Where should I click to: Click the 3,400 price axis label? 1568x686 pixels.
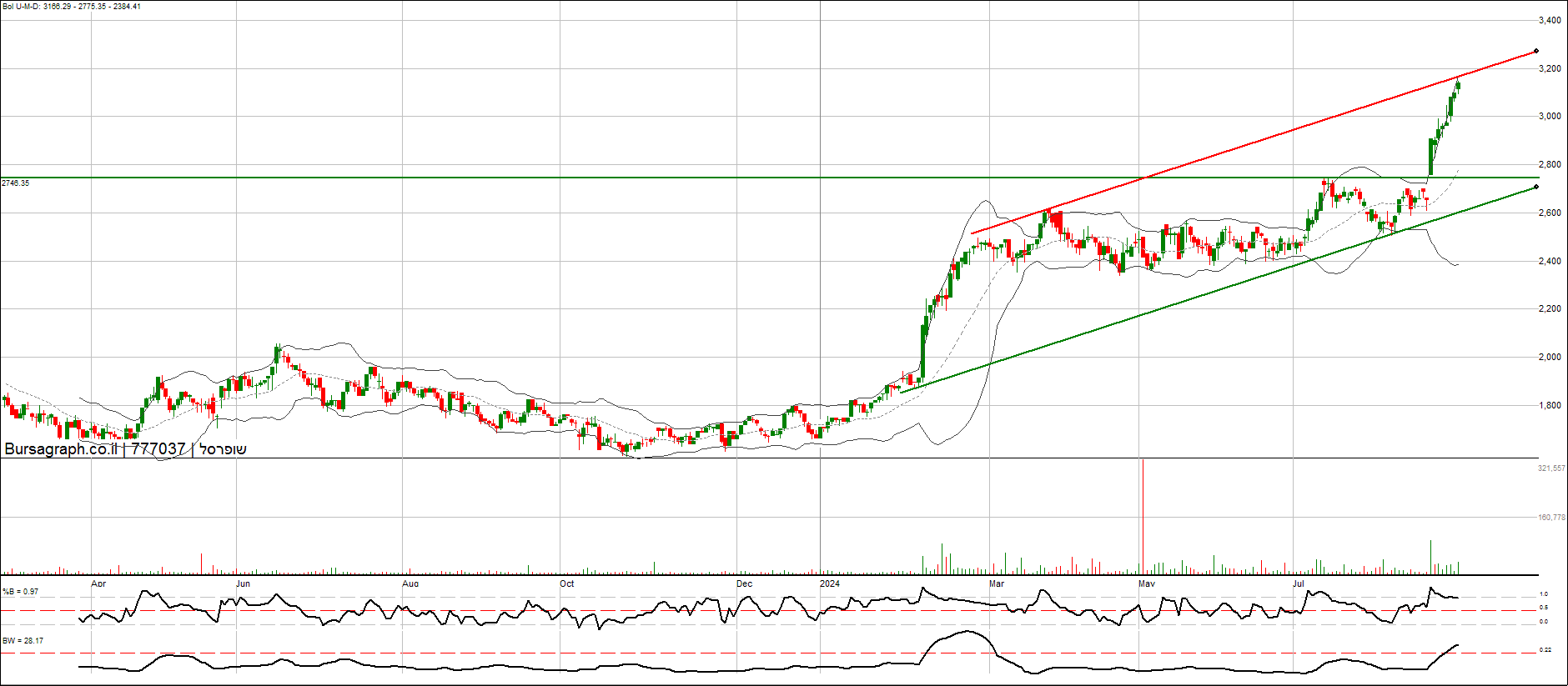coord(1550,20)
